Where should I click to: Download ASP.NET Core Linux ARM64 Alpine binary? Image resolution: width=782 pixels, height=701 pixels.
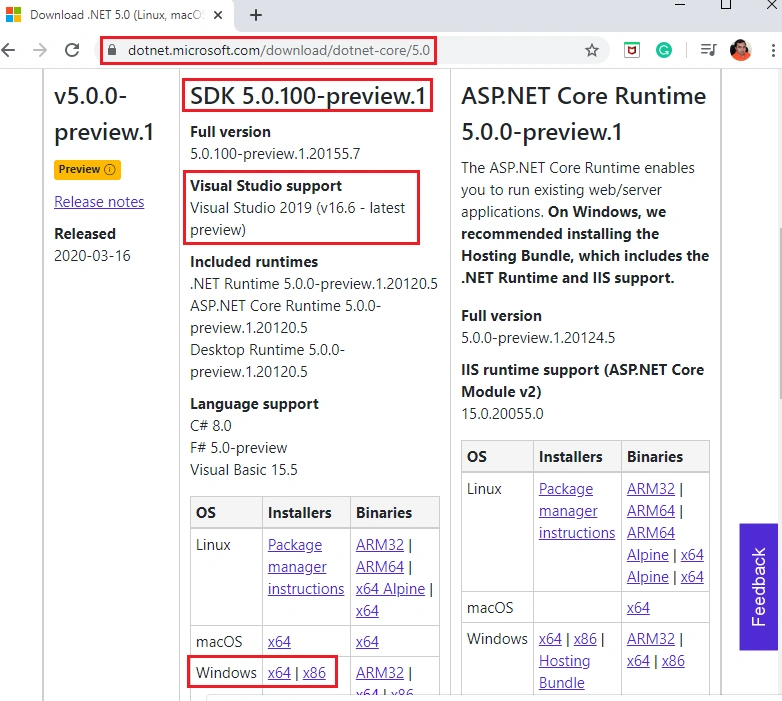pos(651,544)
